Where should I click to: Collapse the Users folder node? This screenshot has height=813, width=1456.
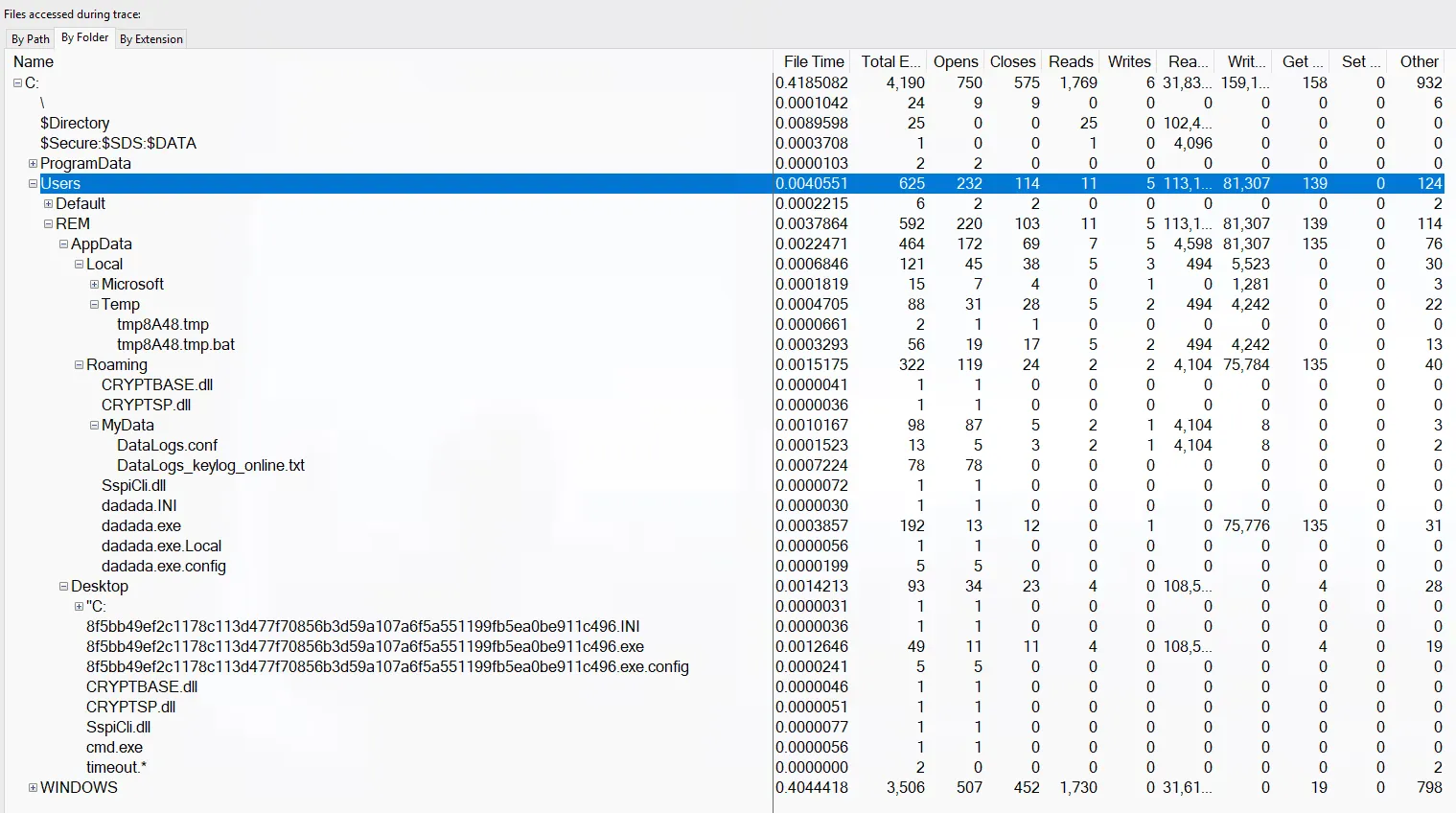(x=33, y=184)
